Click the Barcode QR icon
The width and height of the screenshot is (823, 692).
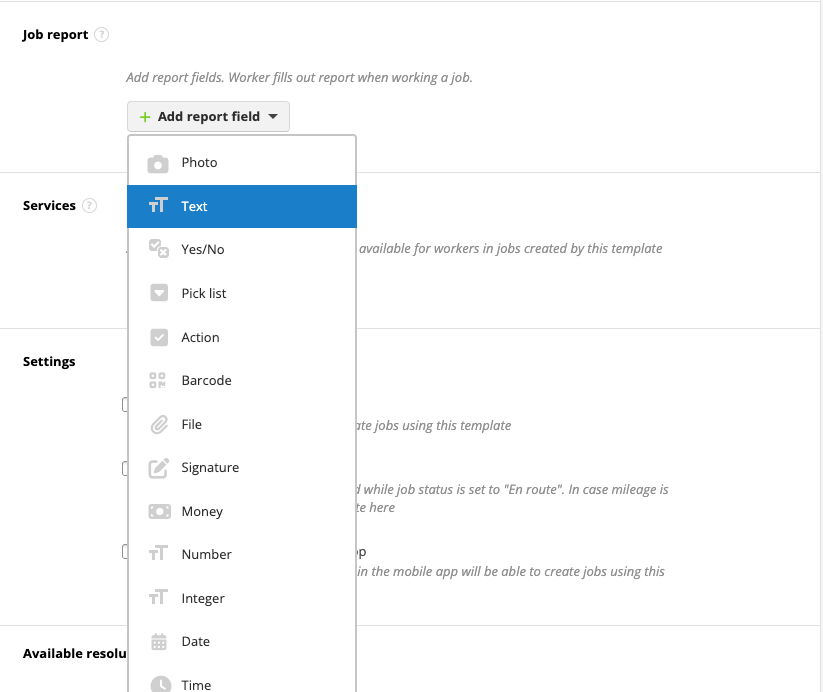pyautogui.click(x=157, y=380)
